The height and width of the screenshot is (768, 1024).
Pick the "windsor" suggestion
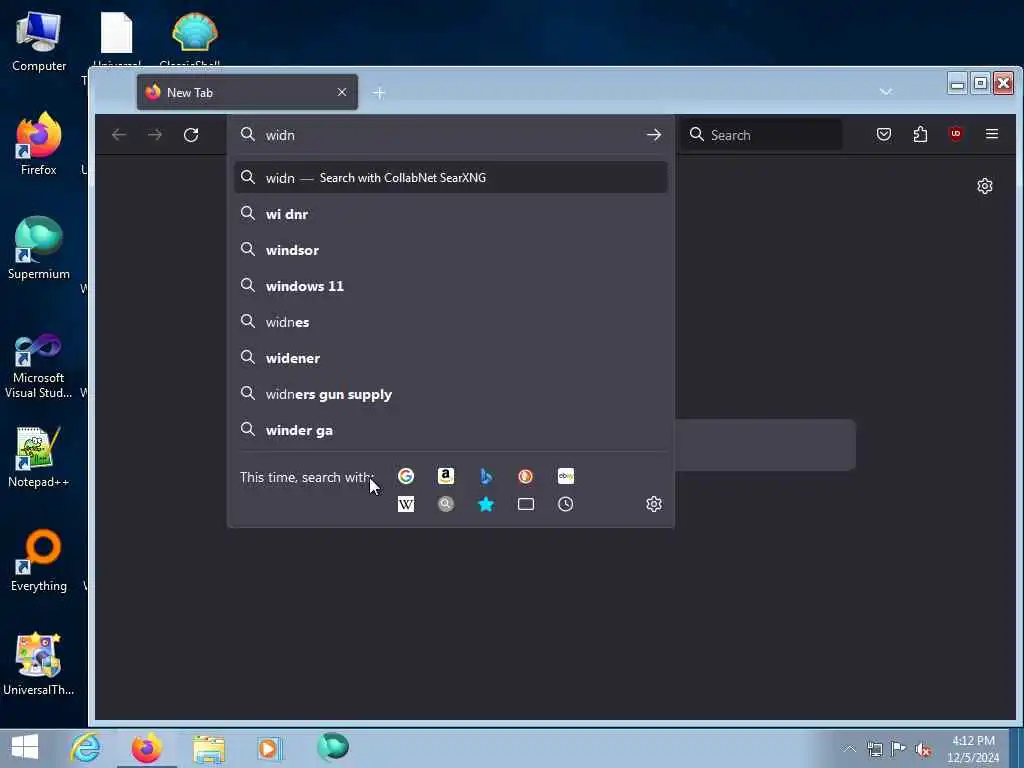point(451,250)
